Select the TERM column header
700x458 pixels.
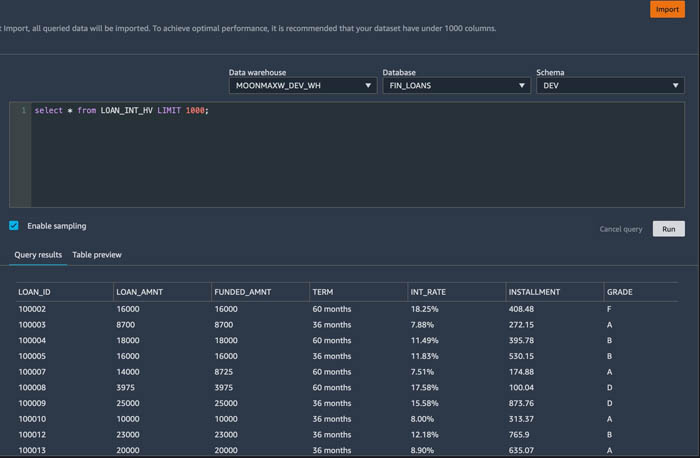(322, 292)
